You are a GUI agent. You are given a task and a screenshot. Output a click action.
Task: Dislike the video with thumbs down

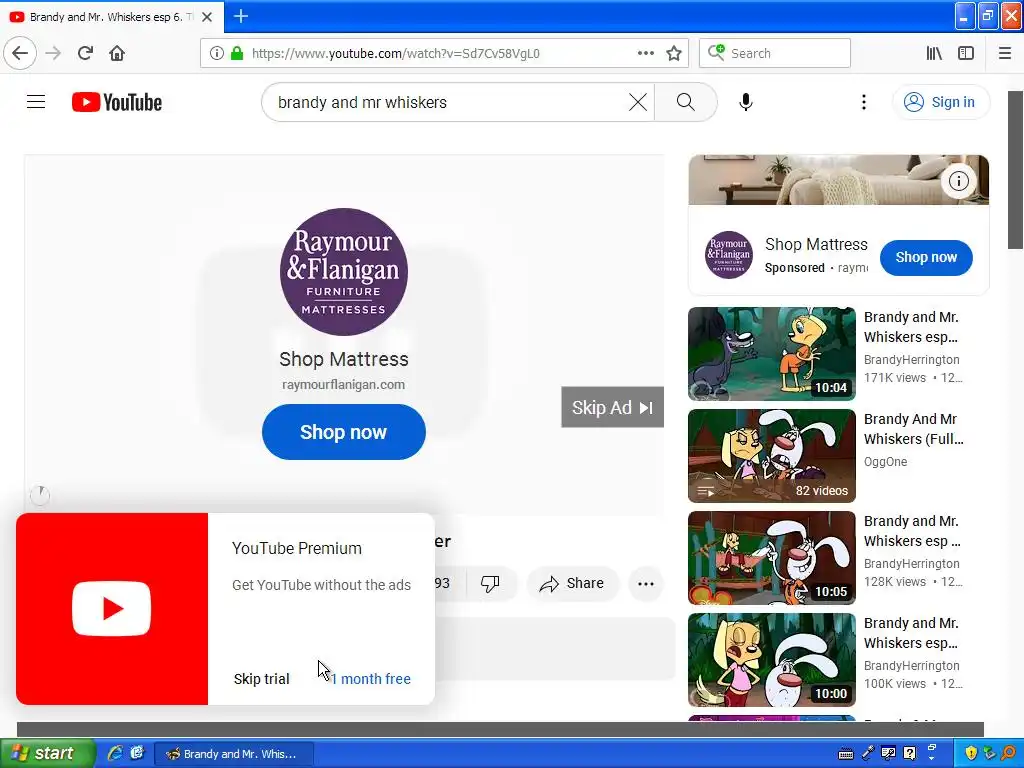(x=490, y=583)
